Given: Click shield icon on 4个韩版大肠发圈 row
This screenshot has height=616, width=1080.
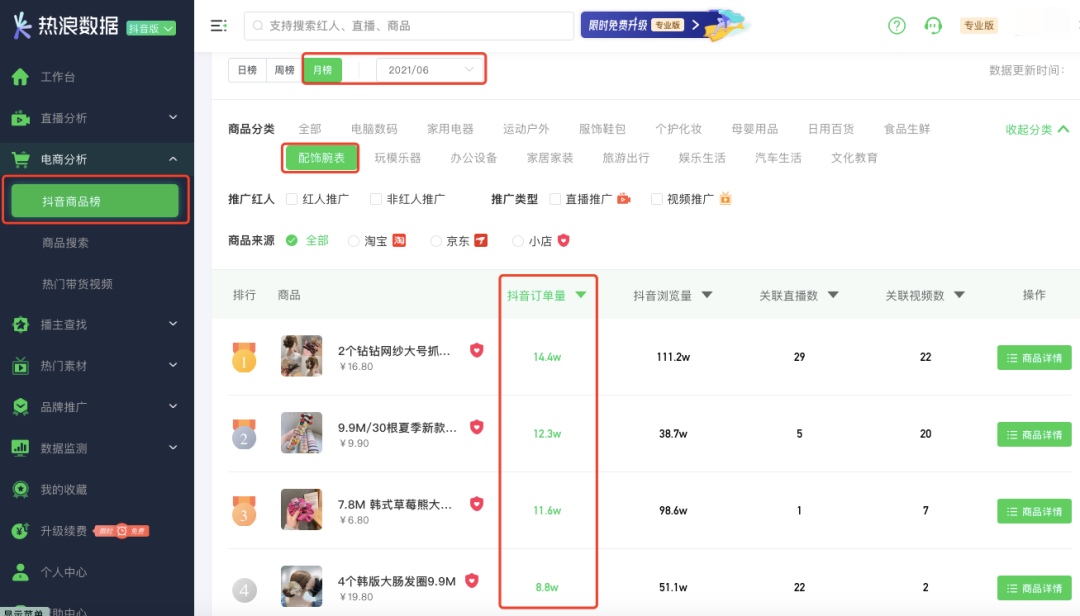Looking at the screenshot, I should pos(471,580).
